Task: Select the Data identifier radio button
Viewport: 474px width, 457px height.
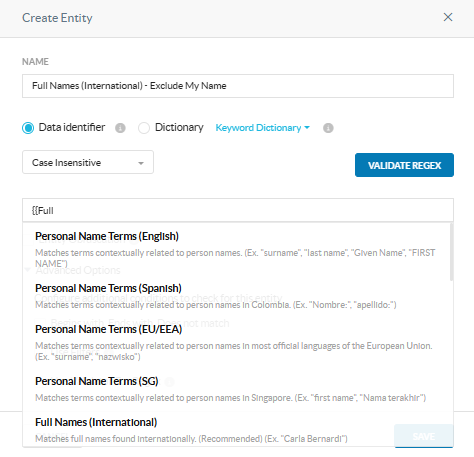Action: click(28, 128)
